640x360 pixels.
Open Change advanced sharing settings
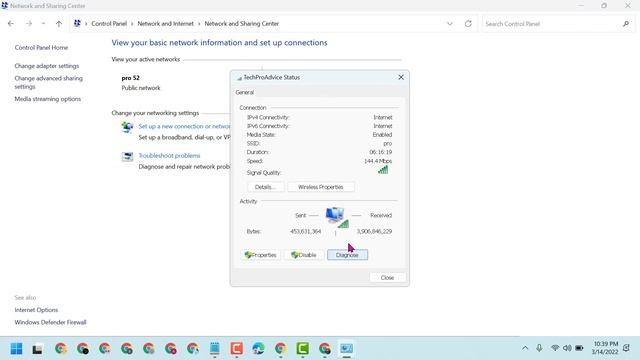(x=49, y=82)
